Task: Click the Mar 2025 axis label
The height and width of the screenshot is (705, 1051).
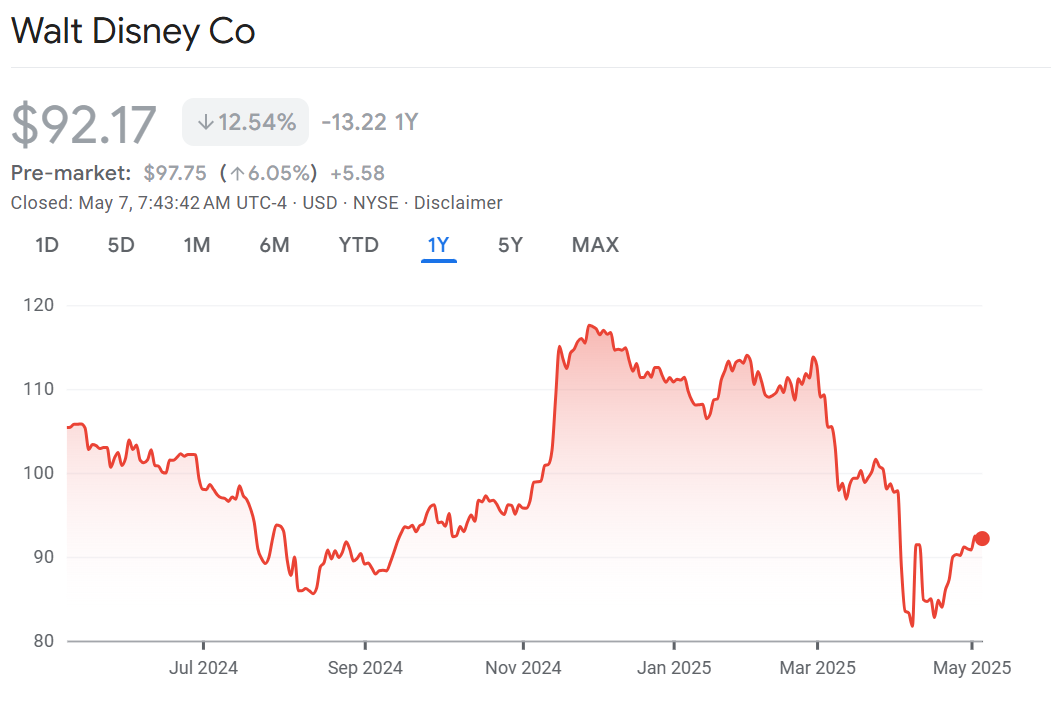Action: [818, 667]
